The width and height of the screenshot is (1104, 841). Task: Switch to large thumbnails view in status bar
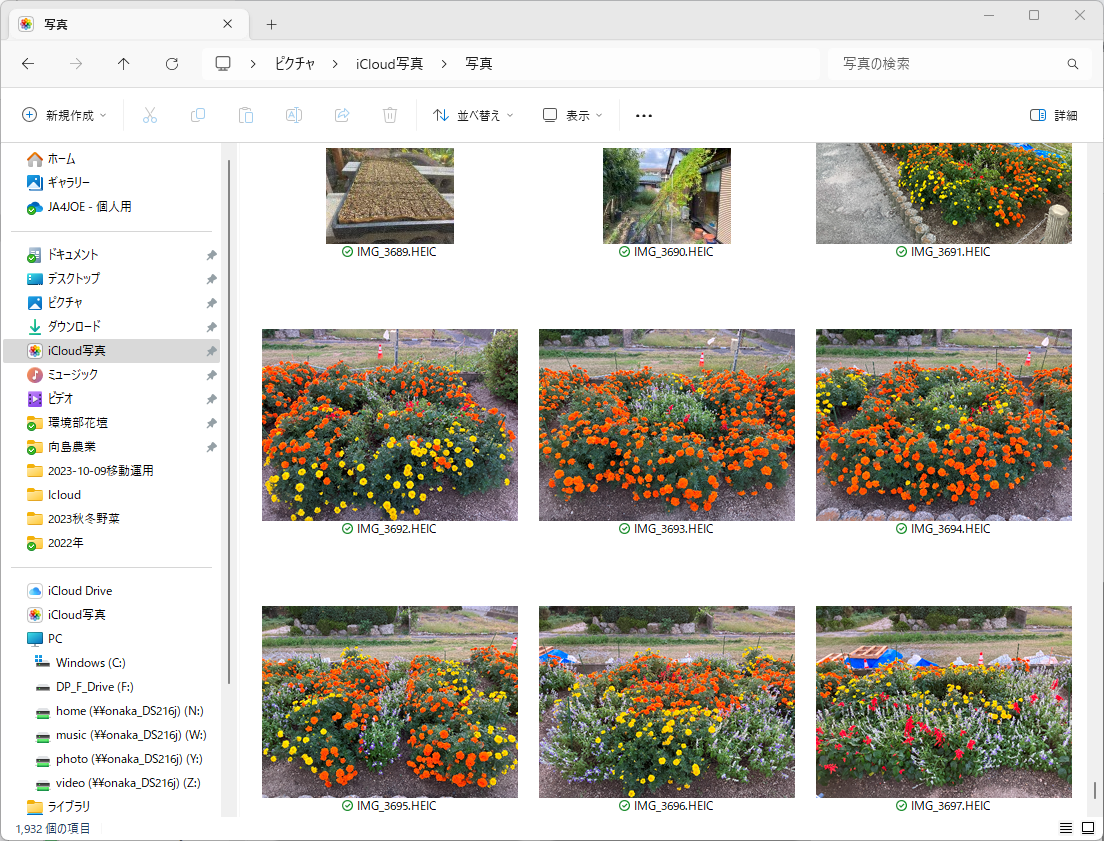coord(1087,828)
